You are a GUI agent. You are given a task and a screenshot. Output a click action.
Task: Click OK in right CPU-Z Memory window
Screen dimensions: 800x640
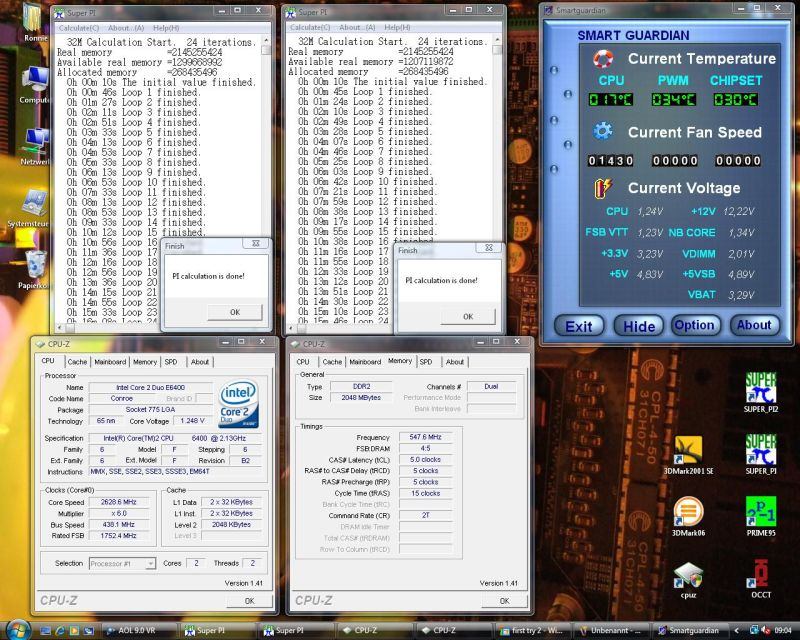coord(505,601)
